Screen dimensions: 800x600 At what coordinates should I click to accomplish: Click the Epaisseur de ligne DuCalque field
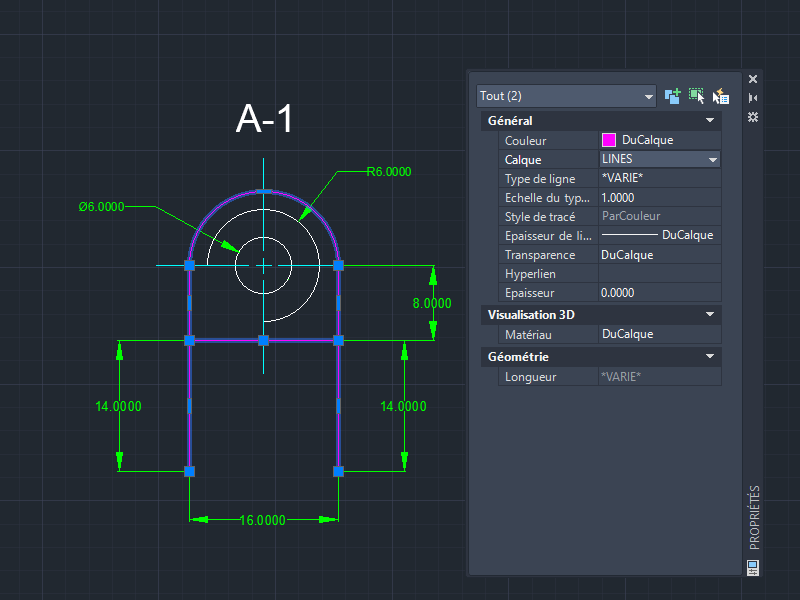(x=660, y=235)
